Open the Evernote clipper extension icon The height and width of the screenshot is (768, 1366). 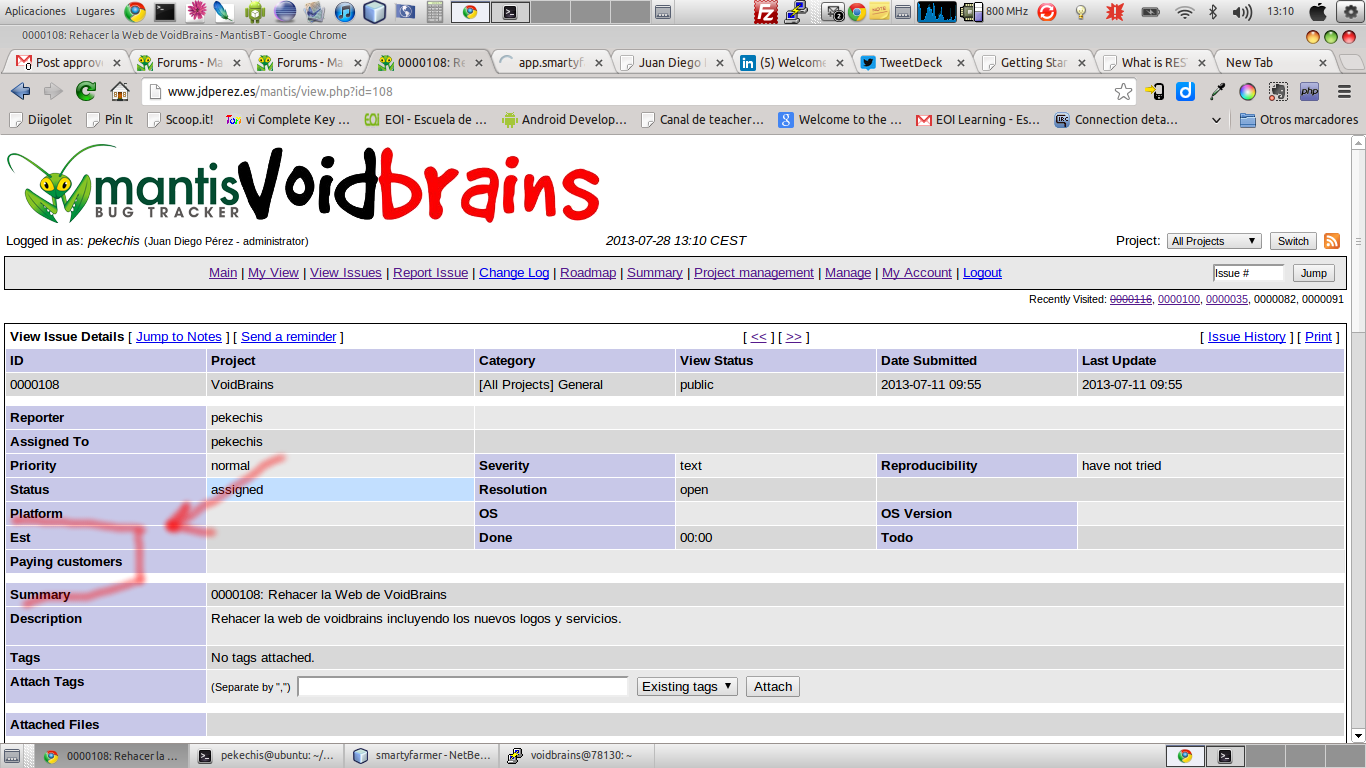(x=1278, y=92)
